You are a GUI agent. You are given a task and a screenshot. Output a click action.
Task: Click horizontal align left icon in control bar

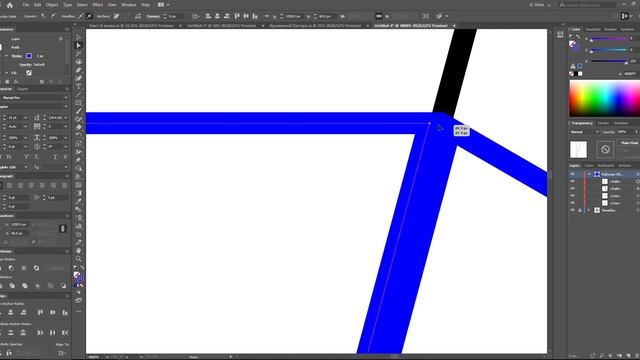click(208, 16)
